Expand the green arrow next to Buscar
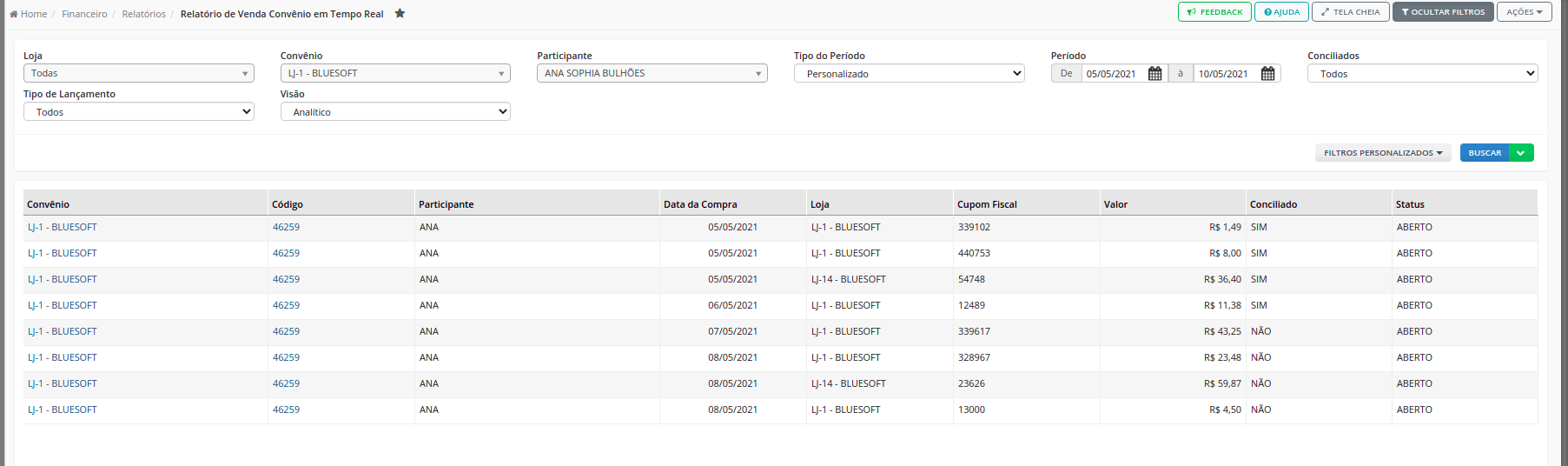Screen dimensions: 1568x466 [1521, 153]
